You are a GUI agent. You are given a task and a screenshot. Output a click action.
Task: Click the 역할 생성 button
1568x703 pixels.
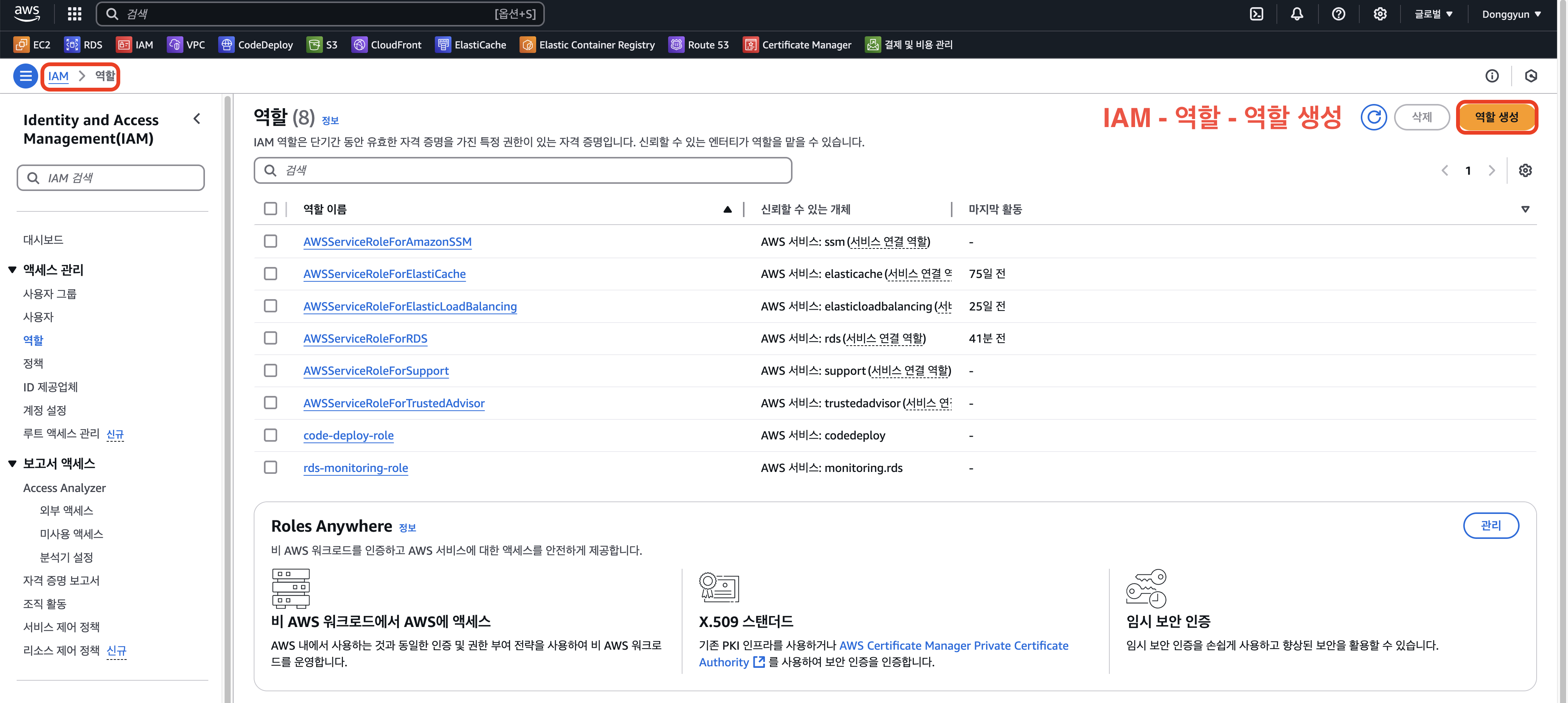coord(1496,117)
